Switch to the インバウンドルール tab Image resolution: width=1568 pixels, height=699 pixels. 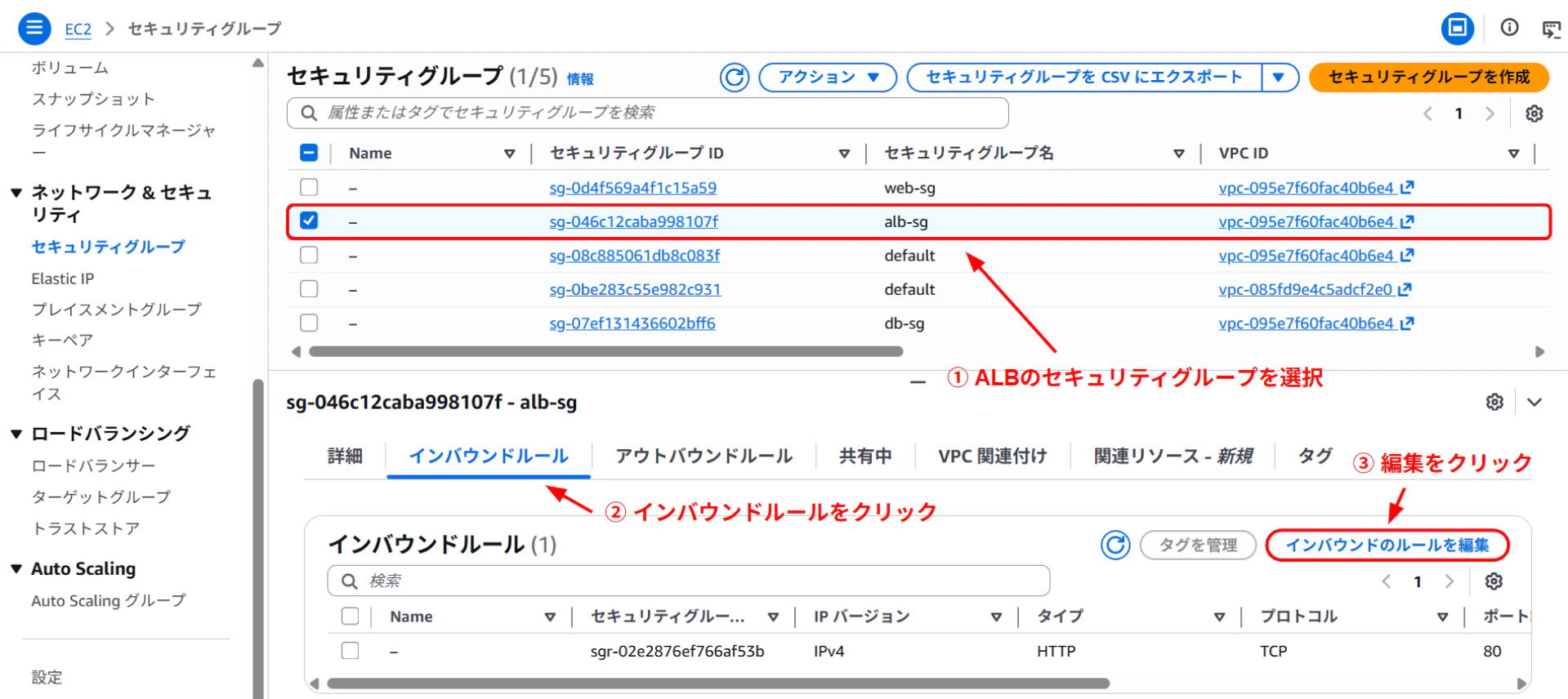pyautogui.click(x=489, y=456)
